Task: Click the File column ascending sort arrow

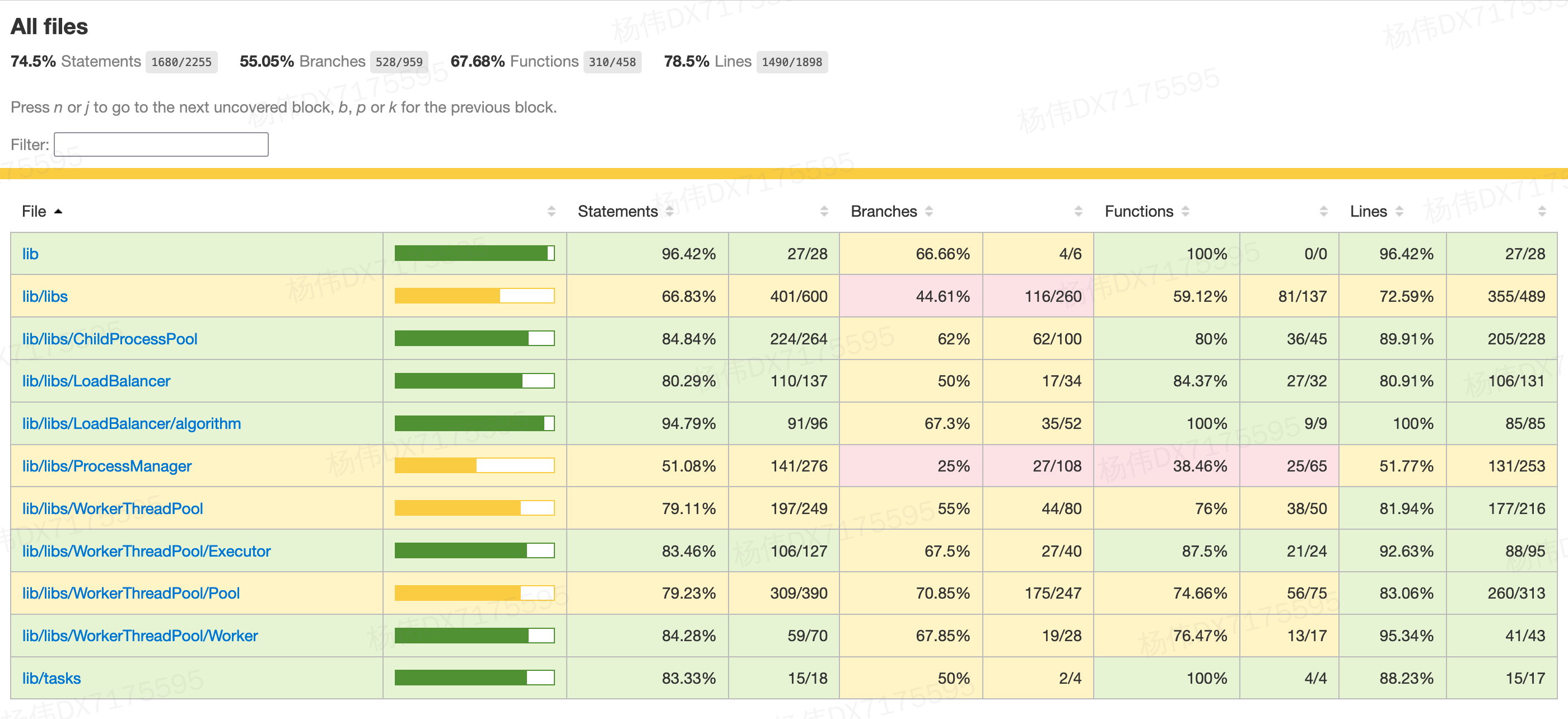Action: [58, 211]
